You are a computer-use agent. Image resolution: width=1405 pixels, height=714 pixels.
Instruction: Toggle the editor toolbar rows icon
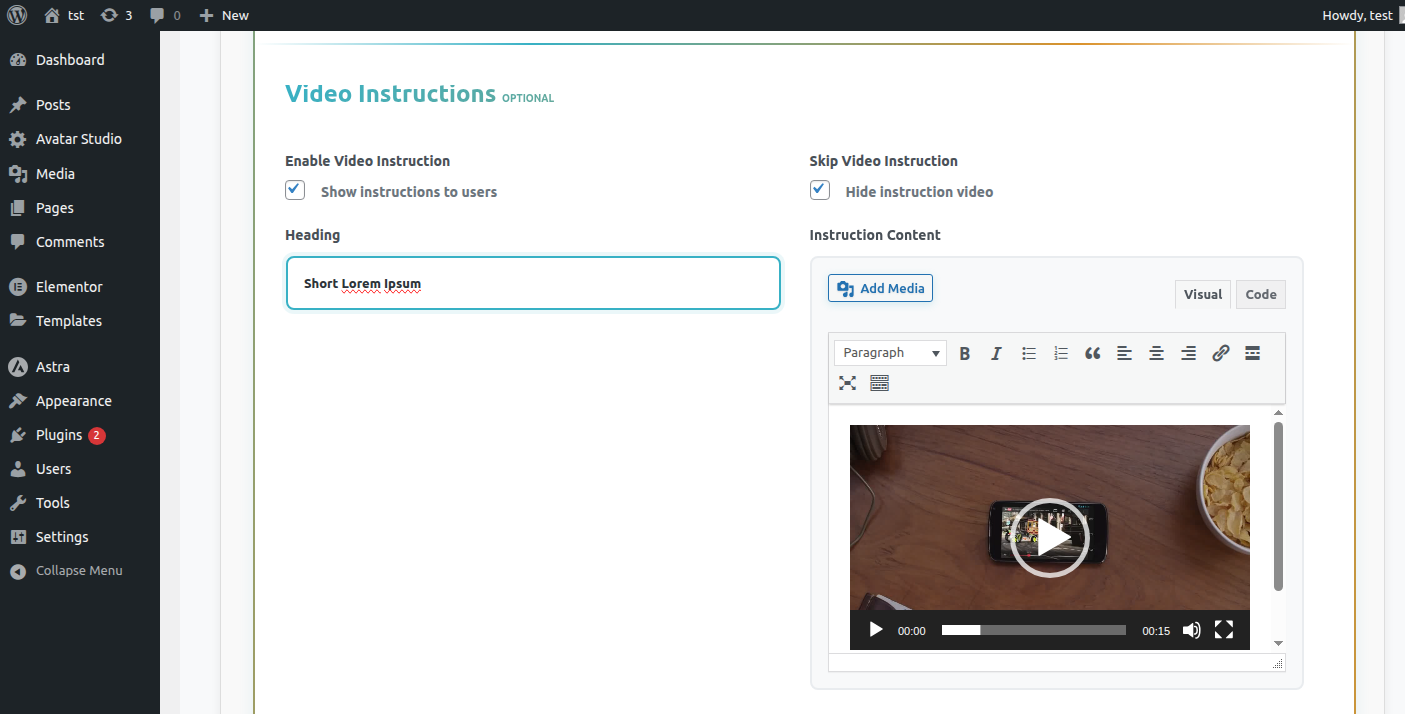[x=880, y=383]
